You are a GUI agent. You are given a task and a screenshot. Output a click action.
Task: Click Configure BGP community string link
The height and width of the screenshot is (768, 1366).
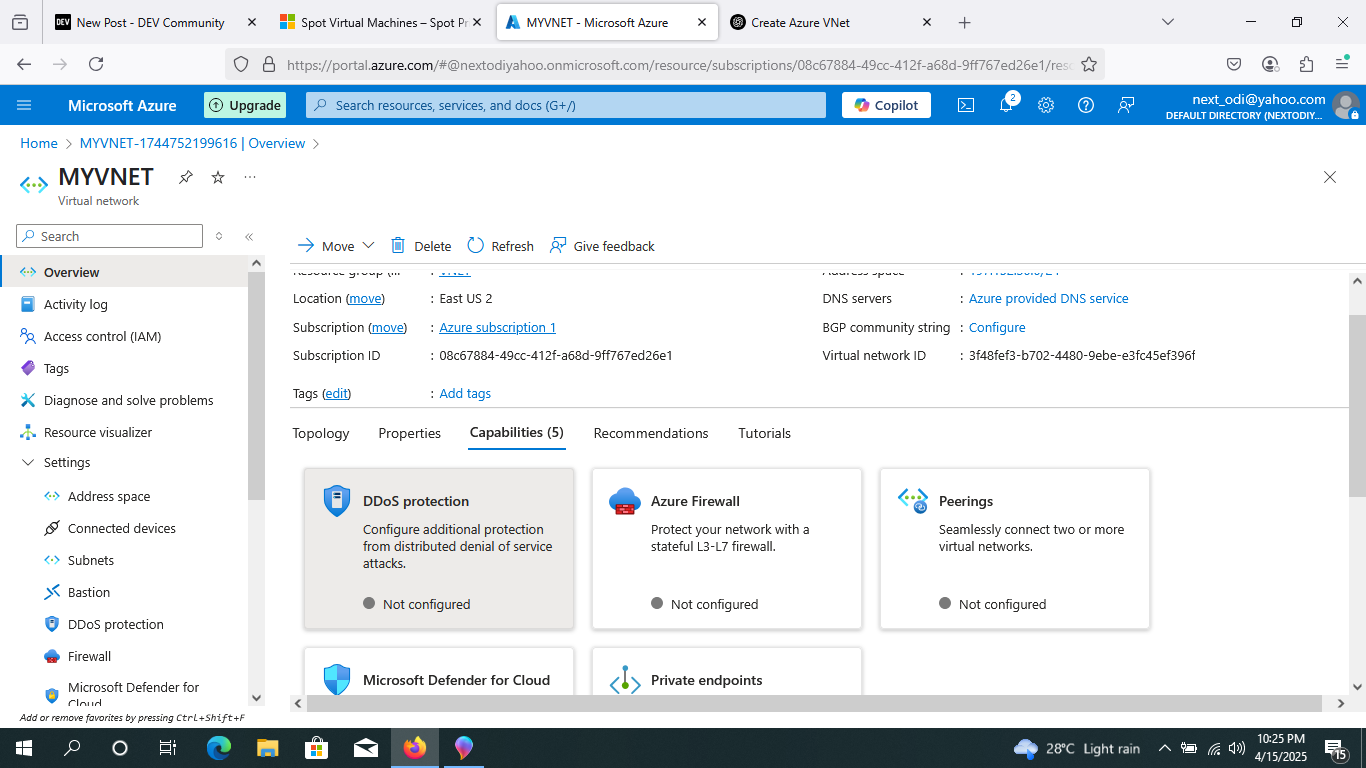(997, 327)
